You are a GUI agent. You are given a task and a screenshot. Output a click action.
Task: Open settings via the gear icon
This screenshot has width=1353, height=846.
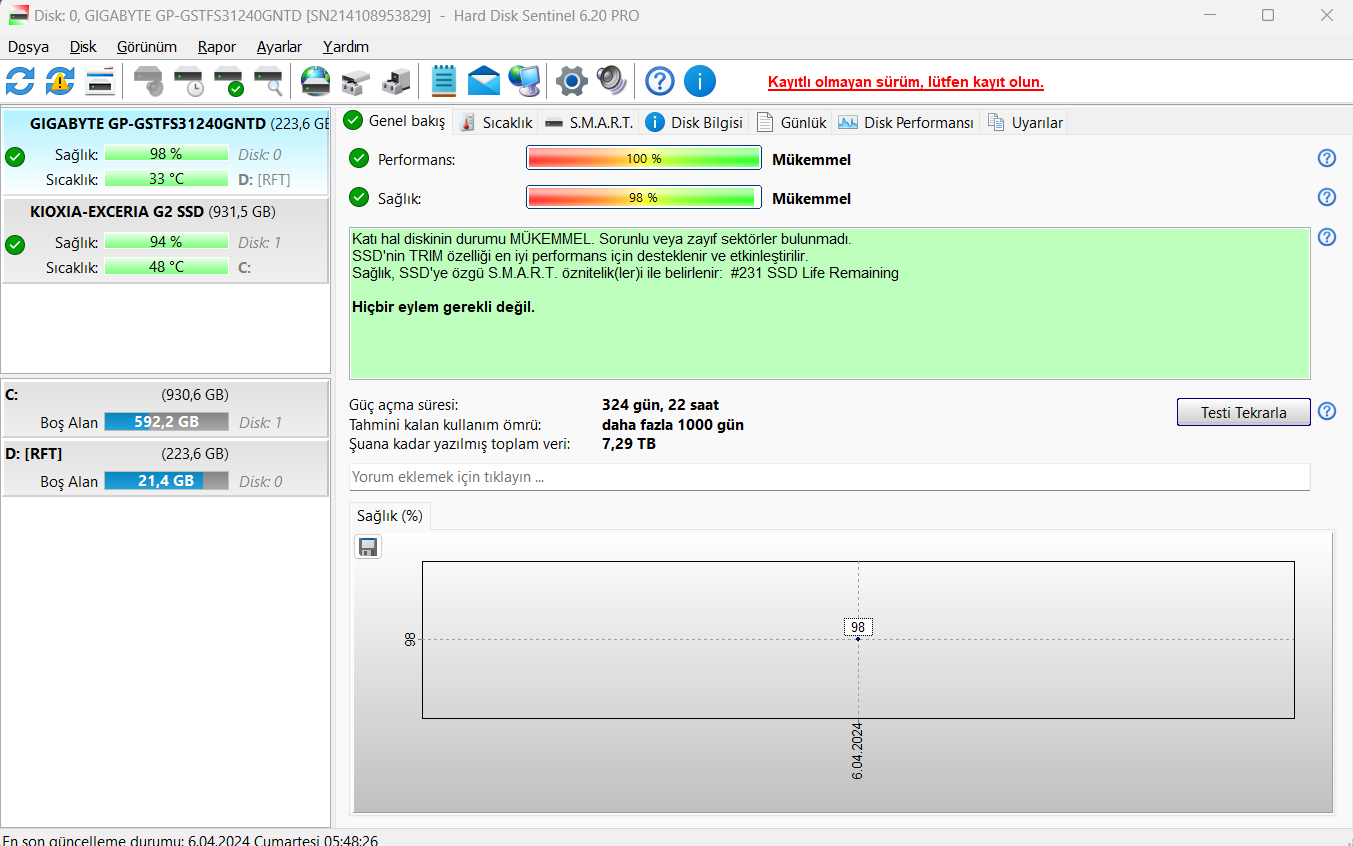572,81
